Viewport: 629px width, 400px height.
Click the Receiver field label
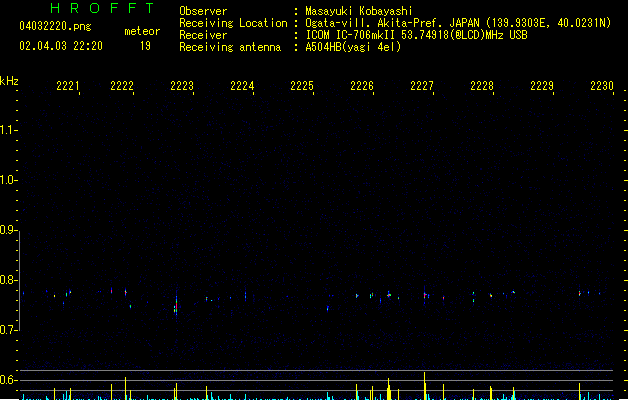click(x=203, y=35)
